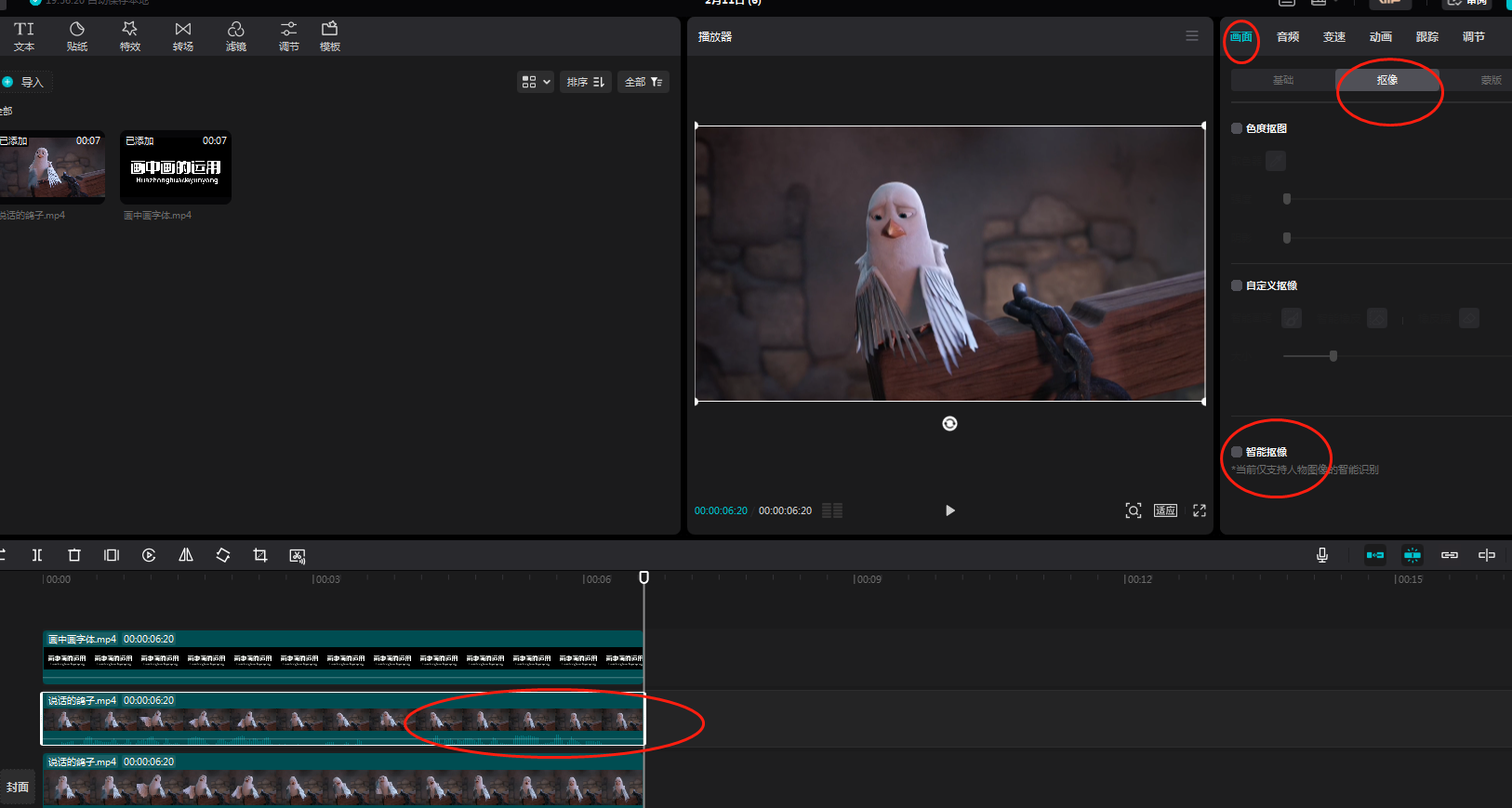Image resolution: width=1512 pixels, height=808 pixels.
Task: Open the 转场 transitions panel
Action: [183, 36]
